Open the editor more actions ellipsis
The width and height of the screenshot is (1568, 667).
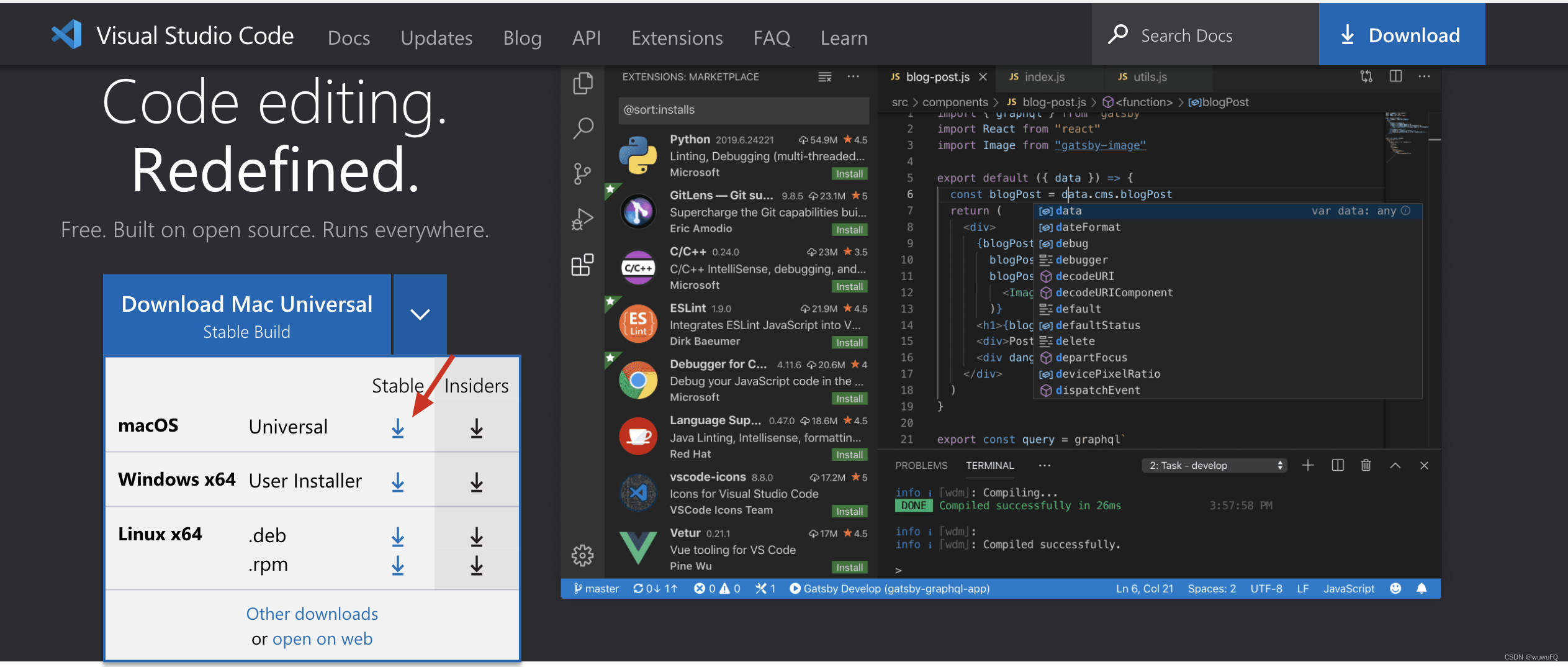coord(1425,76)
